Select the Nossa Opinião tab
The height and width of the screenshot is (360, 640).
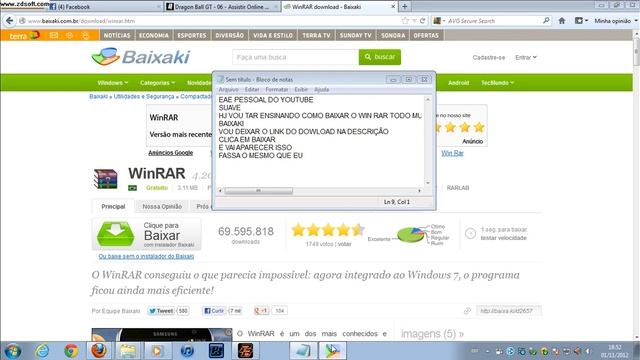162,207
